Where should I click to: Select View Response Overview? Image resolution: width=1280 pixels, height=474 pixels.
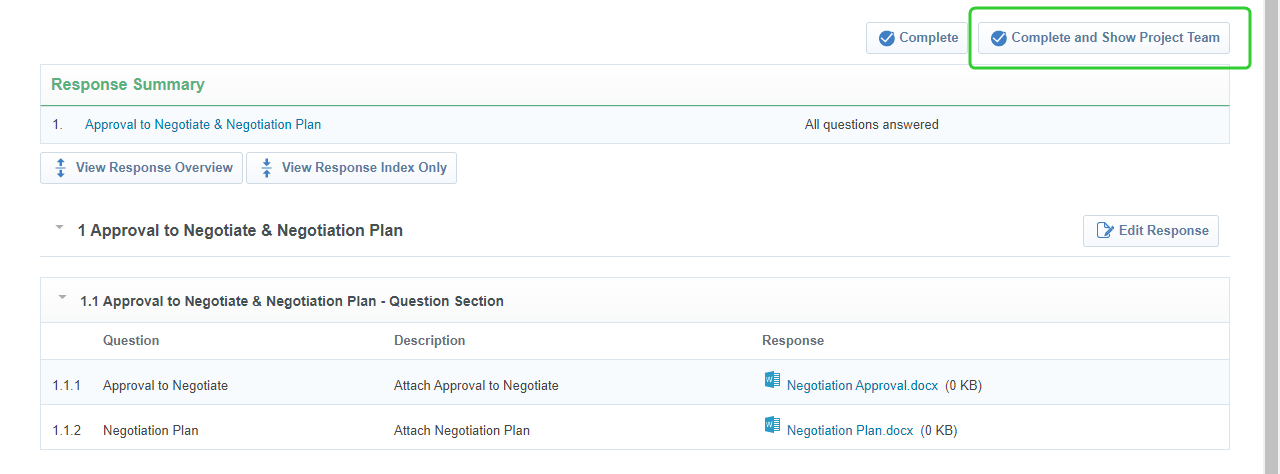point(142,168)
